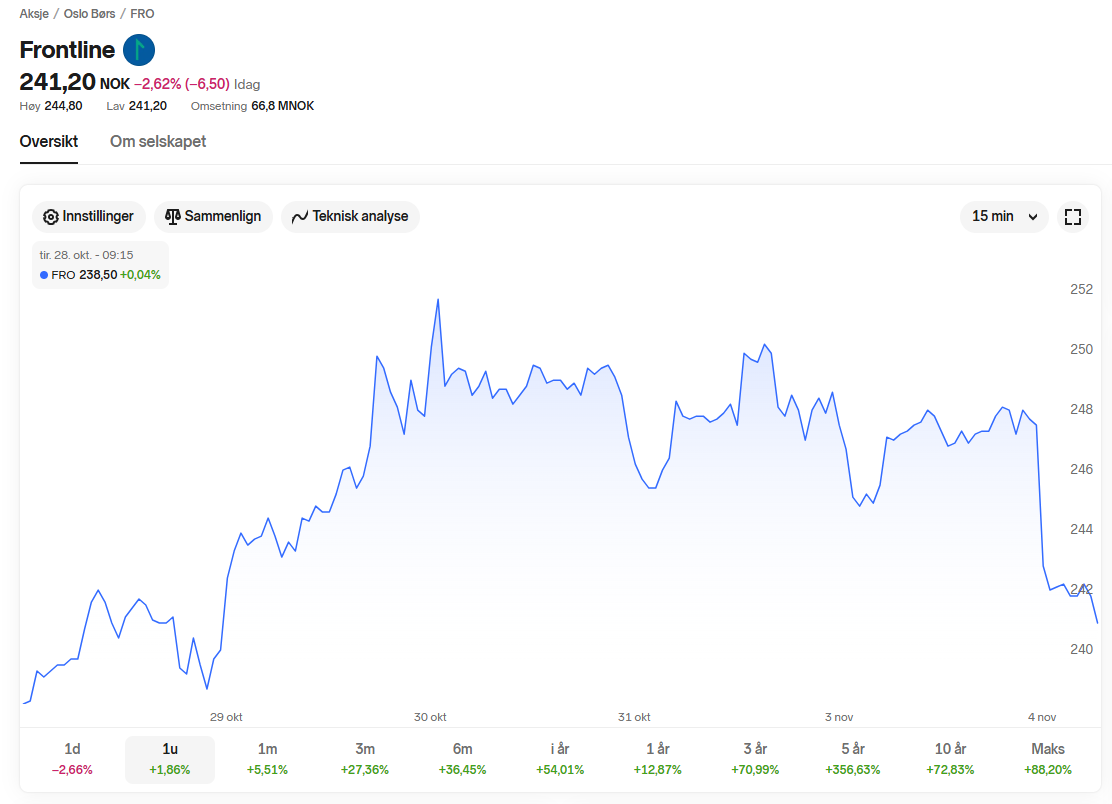The image size is (1112, 804).
Task: Click the Sammenlign scales icon
Action: (173, 217)
